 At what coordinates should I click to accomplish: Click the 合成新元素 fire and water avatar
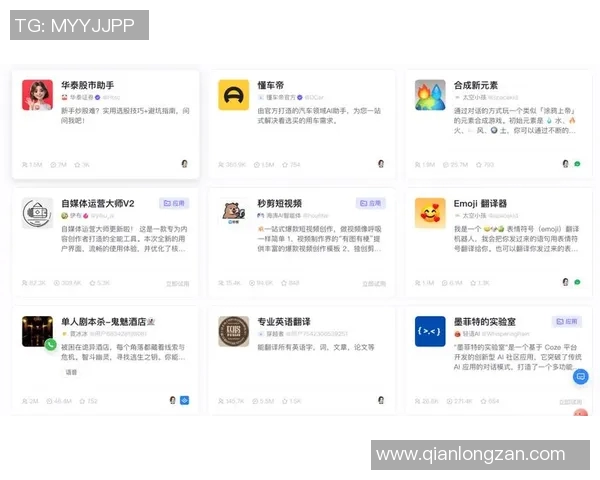point(430,95)
